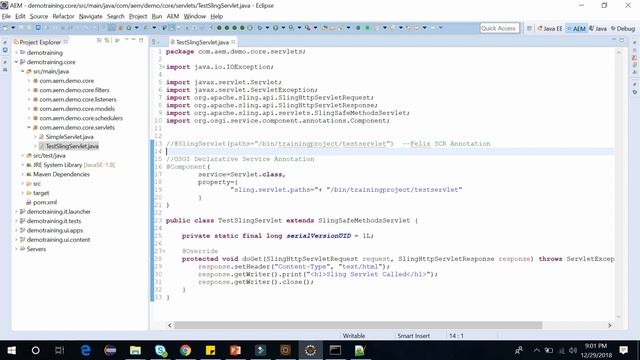
Task: Expand the JRE System Library node
Action: [23, 165]
